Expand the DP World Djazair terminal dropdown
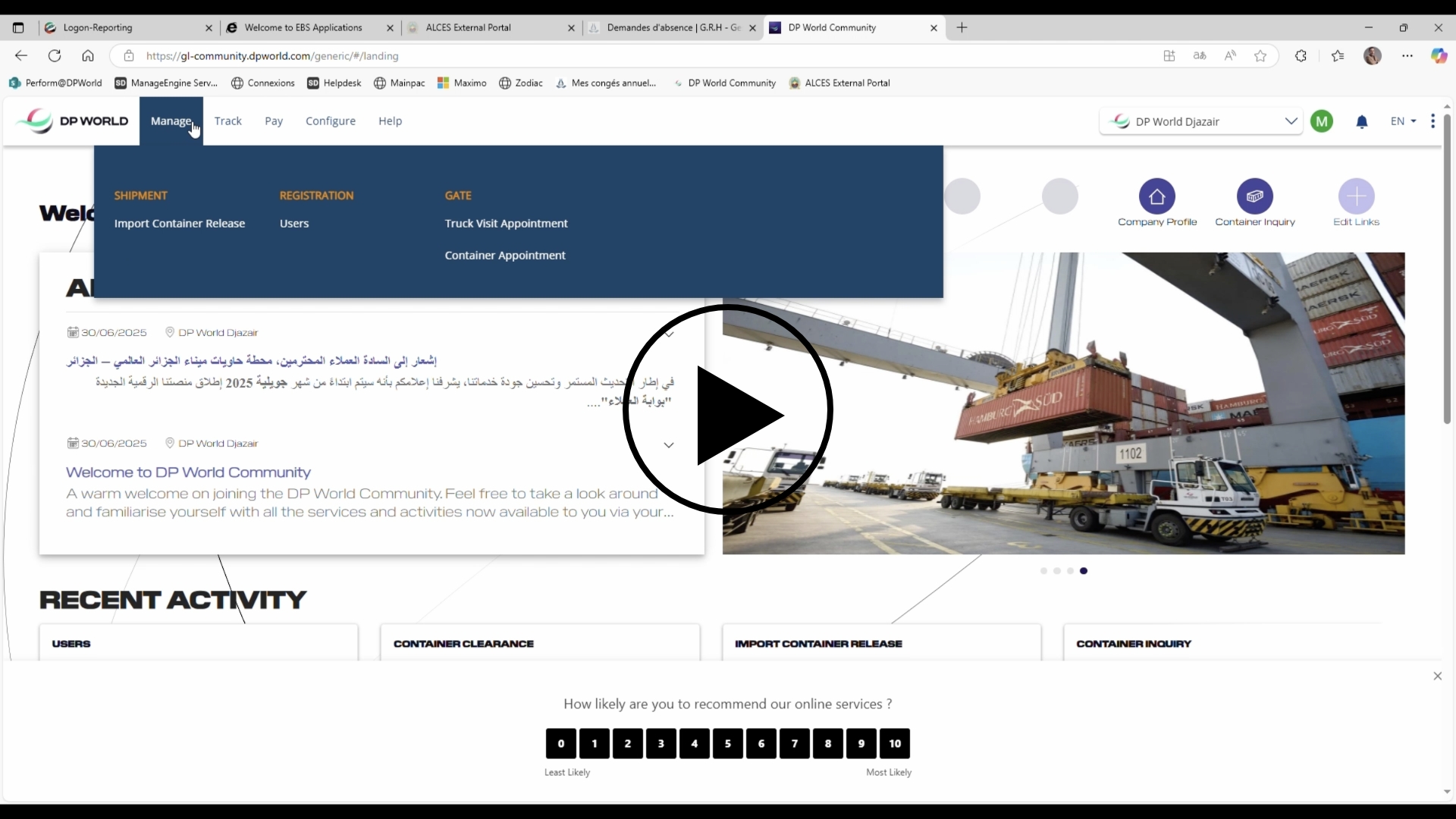This screenshot has height=819, width=1456. pos(1291,121)
